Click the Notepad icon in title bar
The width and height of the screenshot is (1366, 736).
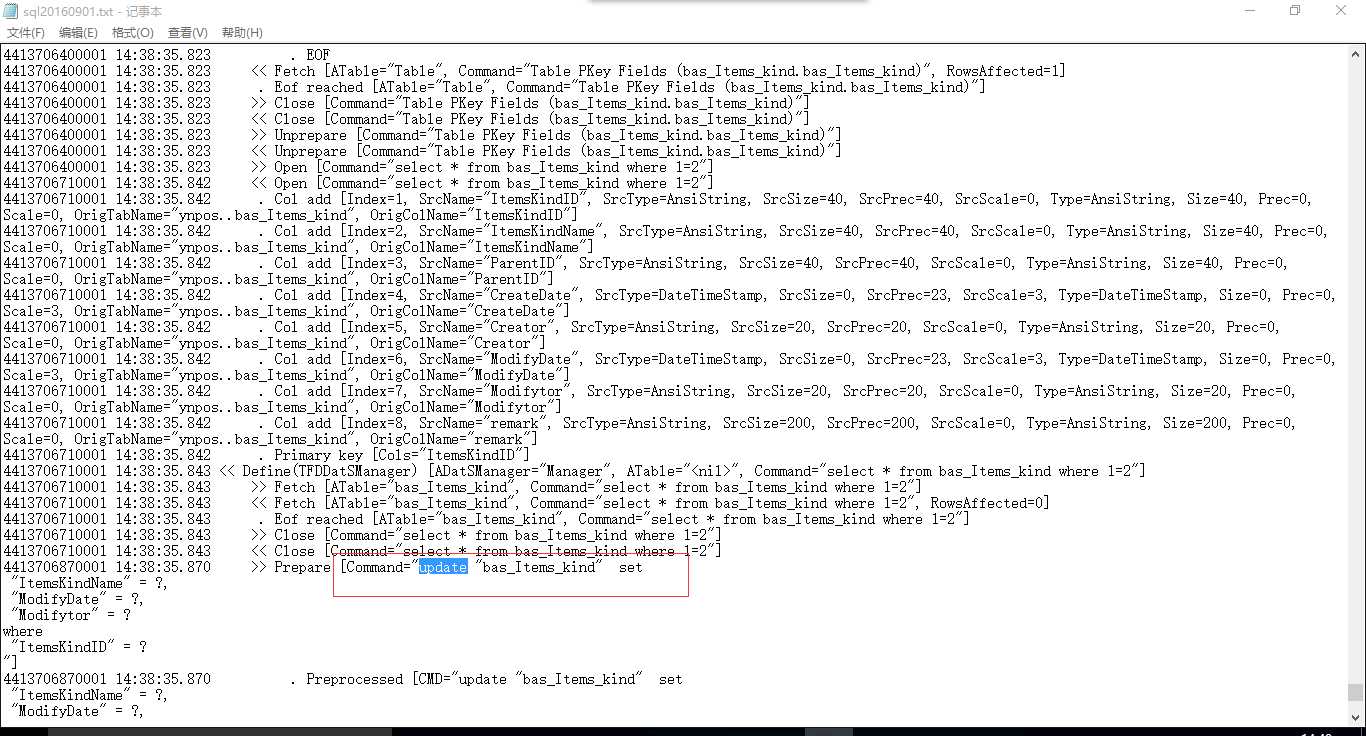pos(11,11)
